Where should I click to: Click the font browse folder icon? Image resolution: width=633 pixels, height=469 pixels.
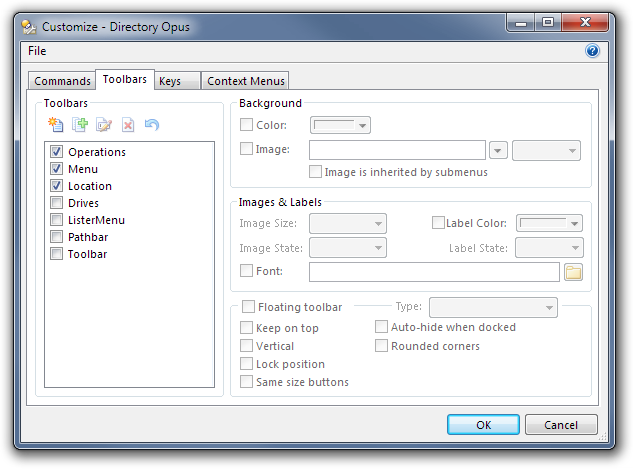pyautogui.click(x=573, y=272)
